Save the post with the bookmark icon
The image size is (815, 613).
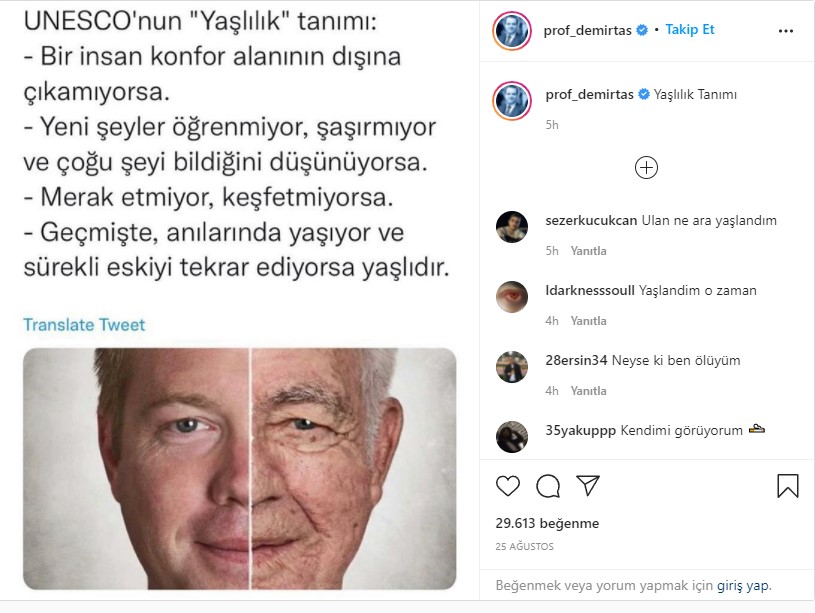coord(787,486)
